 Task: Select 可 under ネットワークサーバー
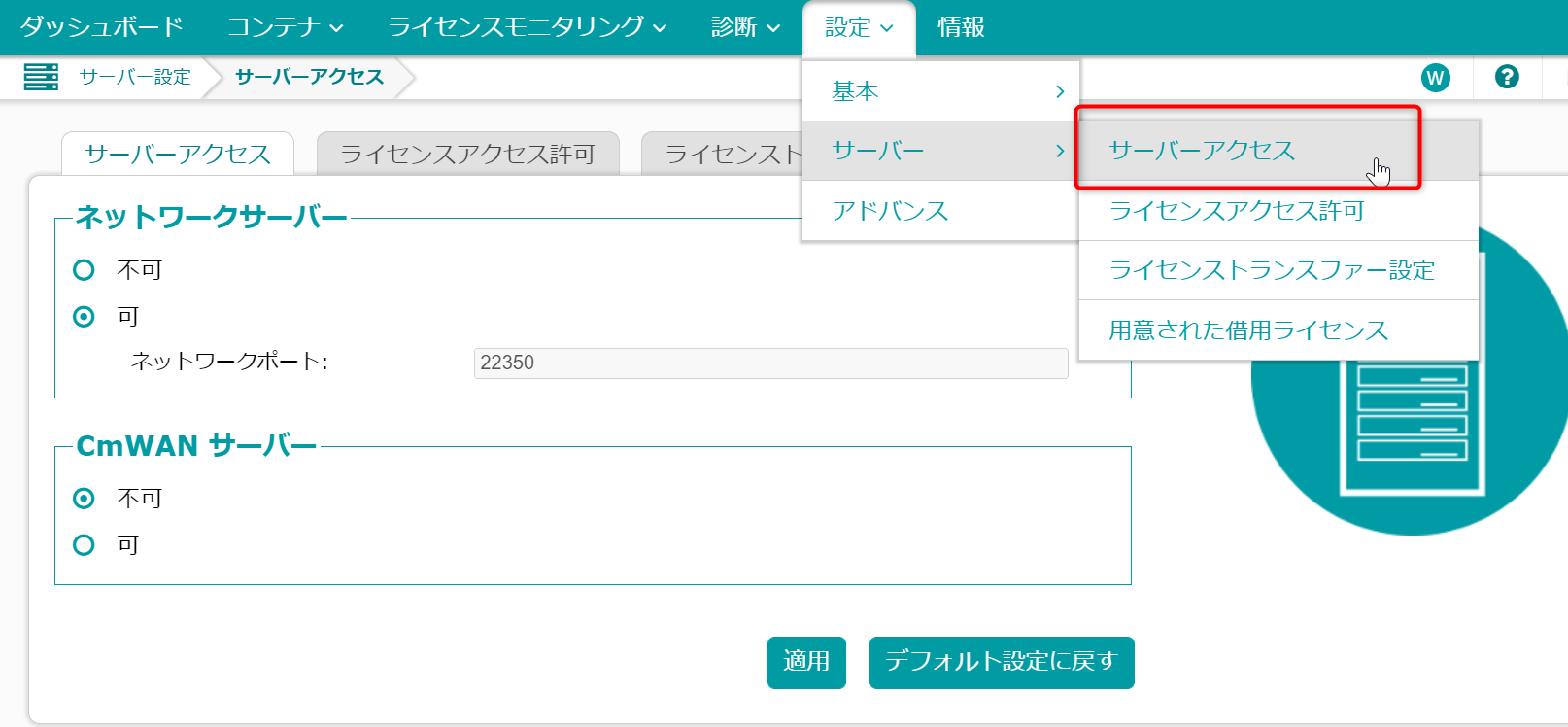(85, 317)
